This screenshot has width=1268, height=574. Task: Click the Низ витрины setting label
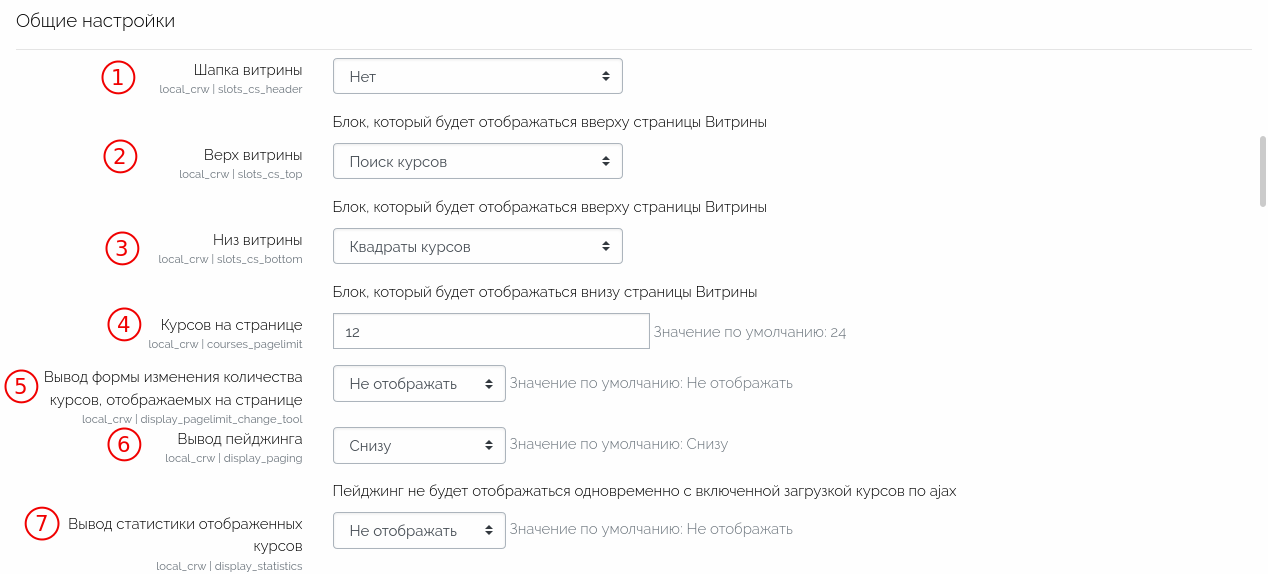click(x=257, y=240)
